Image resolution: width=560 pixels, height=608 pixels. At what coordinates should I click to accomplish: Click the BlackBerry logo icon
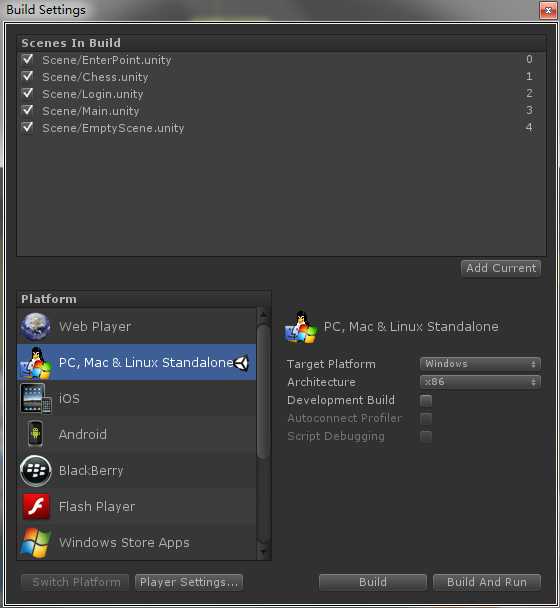(x=36, y=470)
